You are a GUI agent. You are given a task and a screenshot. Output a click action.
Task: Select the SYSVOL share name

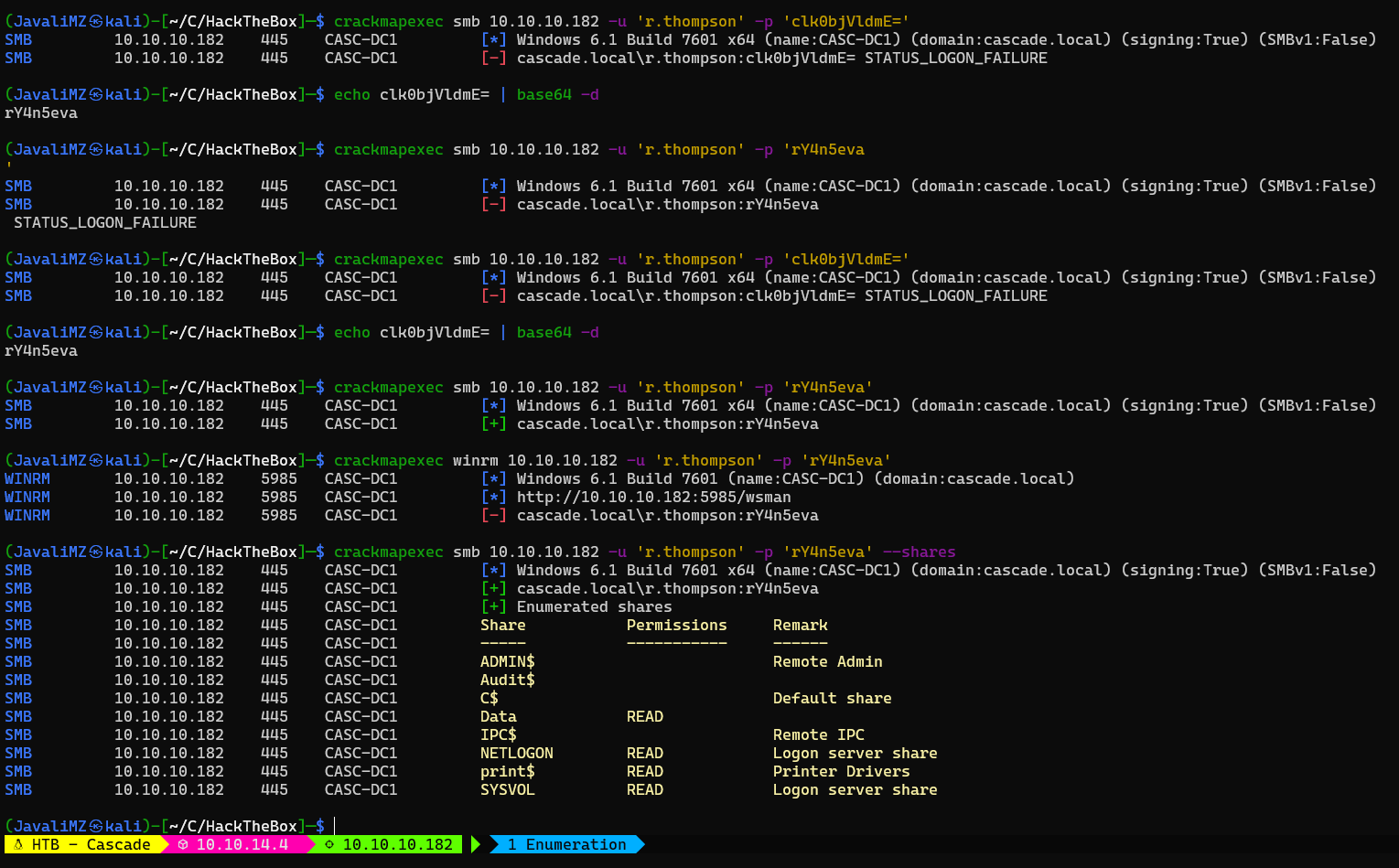(508, 789)
